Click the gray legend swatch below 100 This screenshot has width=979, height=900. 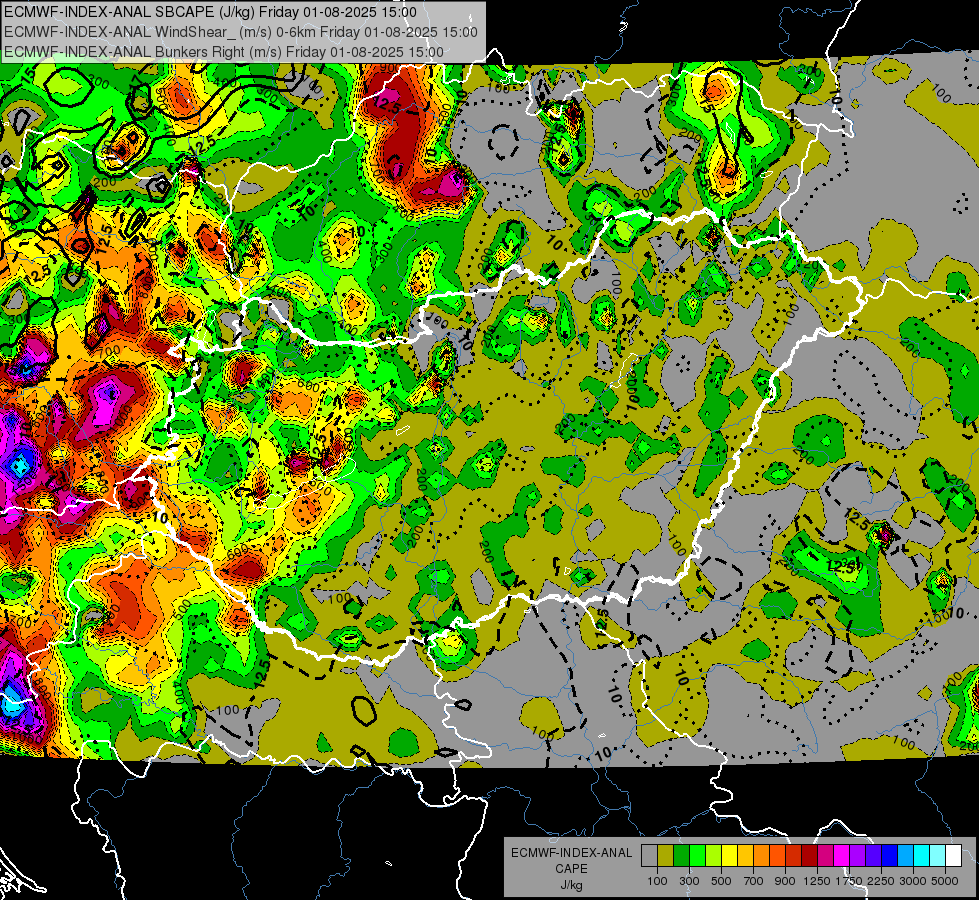pyautogui.click(x=649, y=855)
